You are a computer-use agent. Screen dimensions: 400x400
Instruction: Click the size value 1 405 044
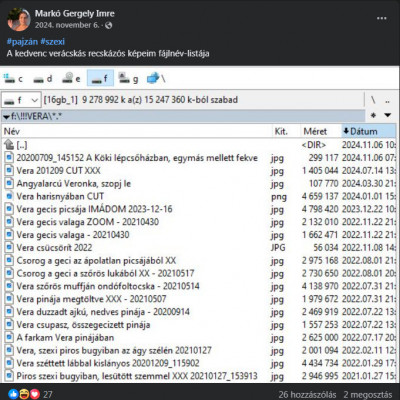click(x=320, y=171)
